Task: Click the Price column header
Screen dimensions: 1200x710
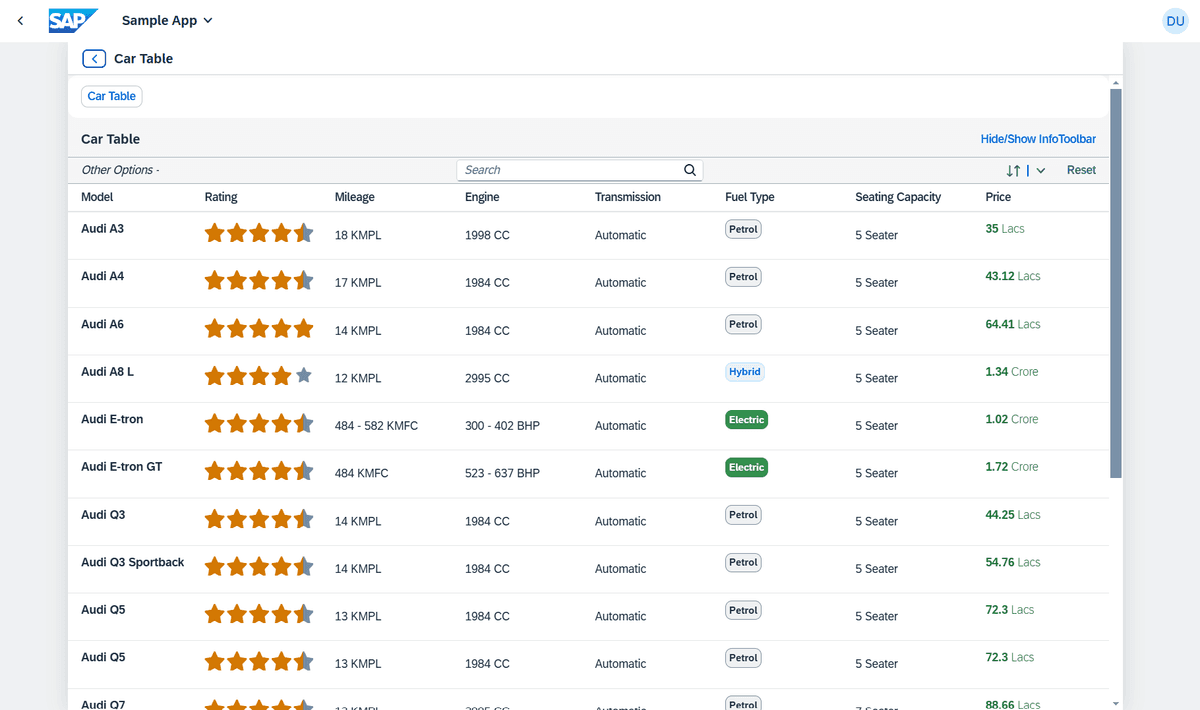Action: (x=998, y=197)
